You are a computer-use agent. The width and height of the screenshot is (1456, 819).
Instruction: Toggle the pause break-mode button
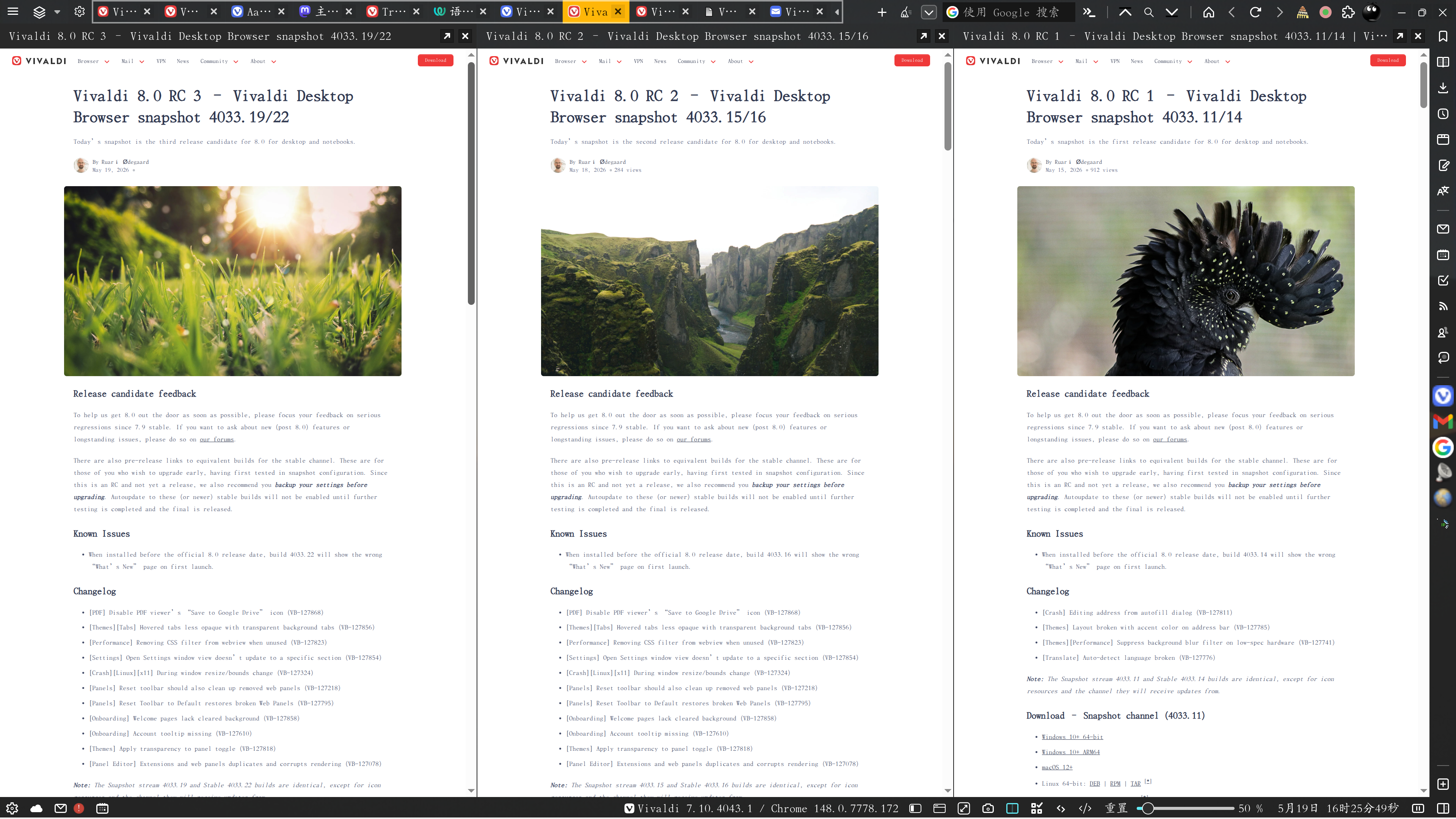click(1418, 808)
